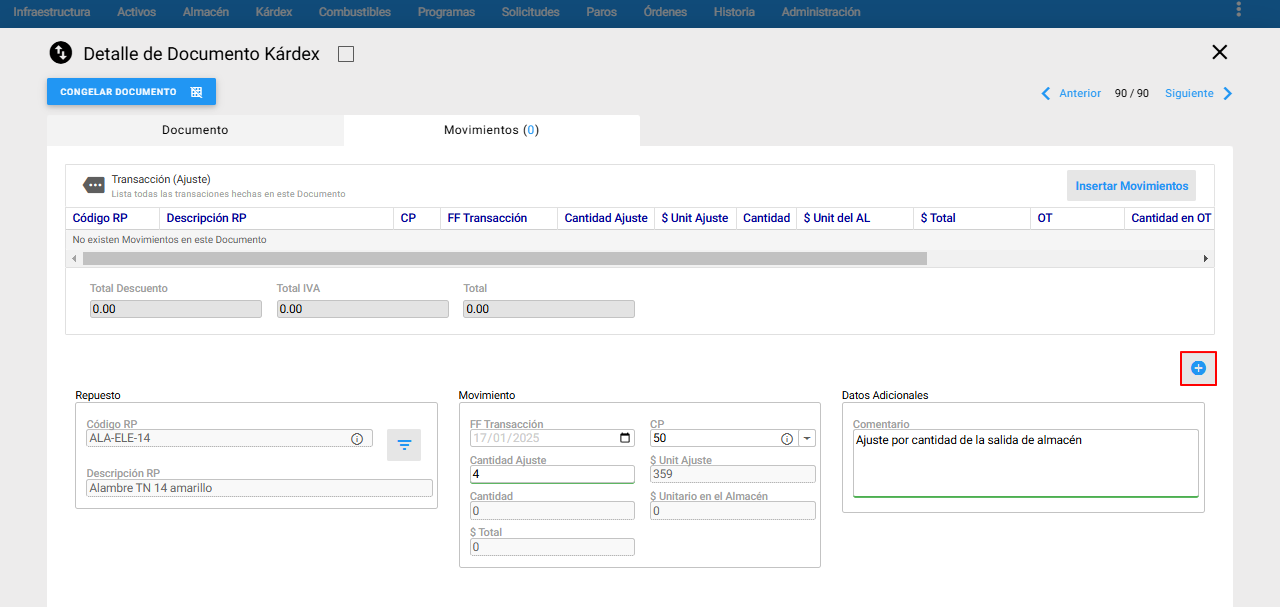
Task: Close the Detalle de Documento Kárdex panel
Action: pyautogui.click(x=1219, y=53)
